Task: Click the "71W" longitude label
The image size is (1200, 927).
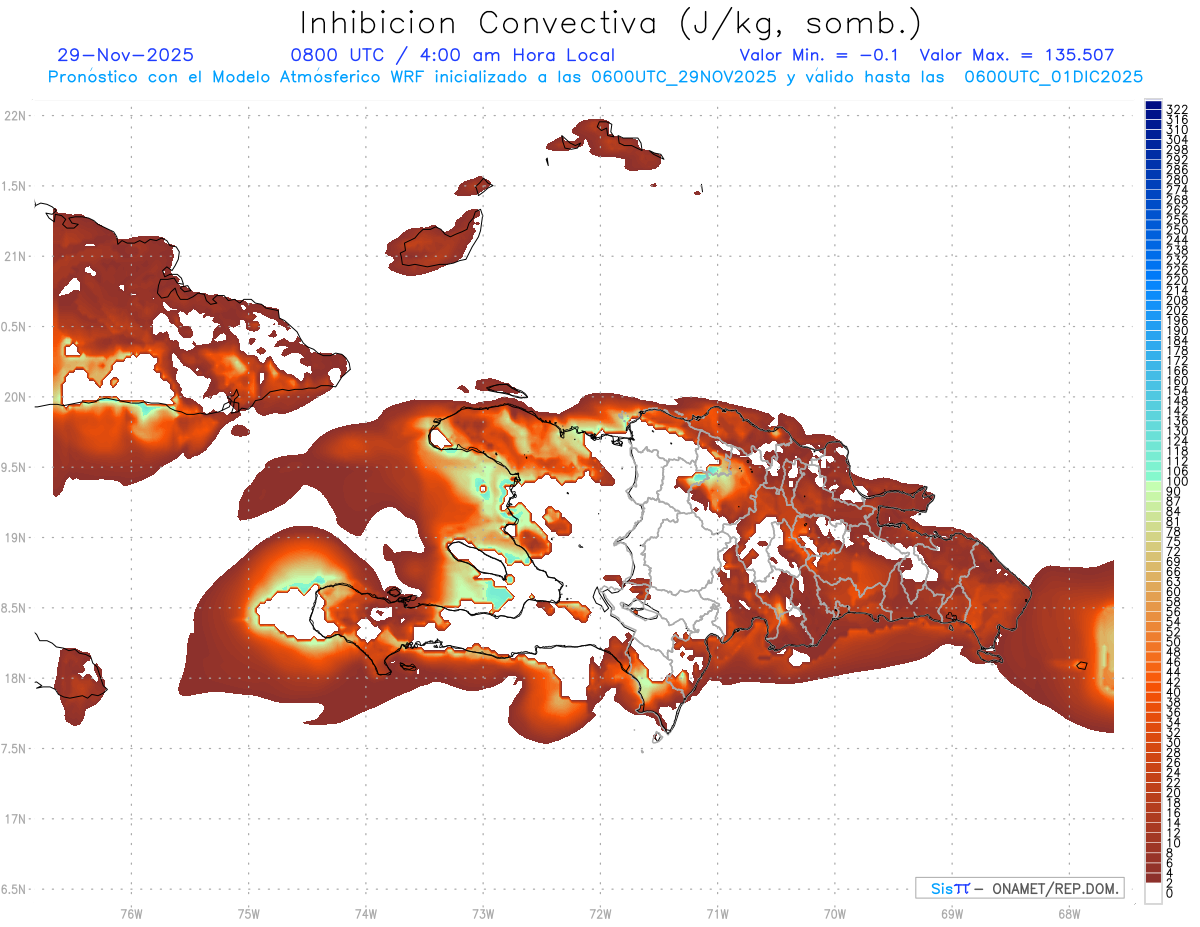Action: point(717,913)
